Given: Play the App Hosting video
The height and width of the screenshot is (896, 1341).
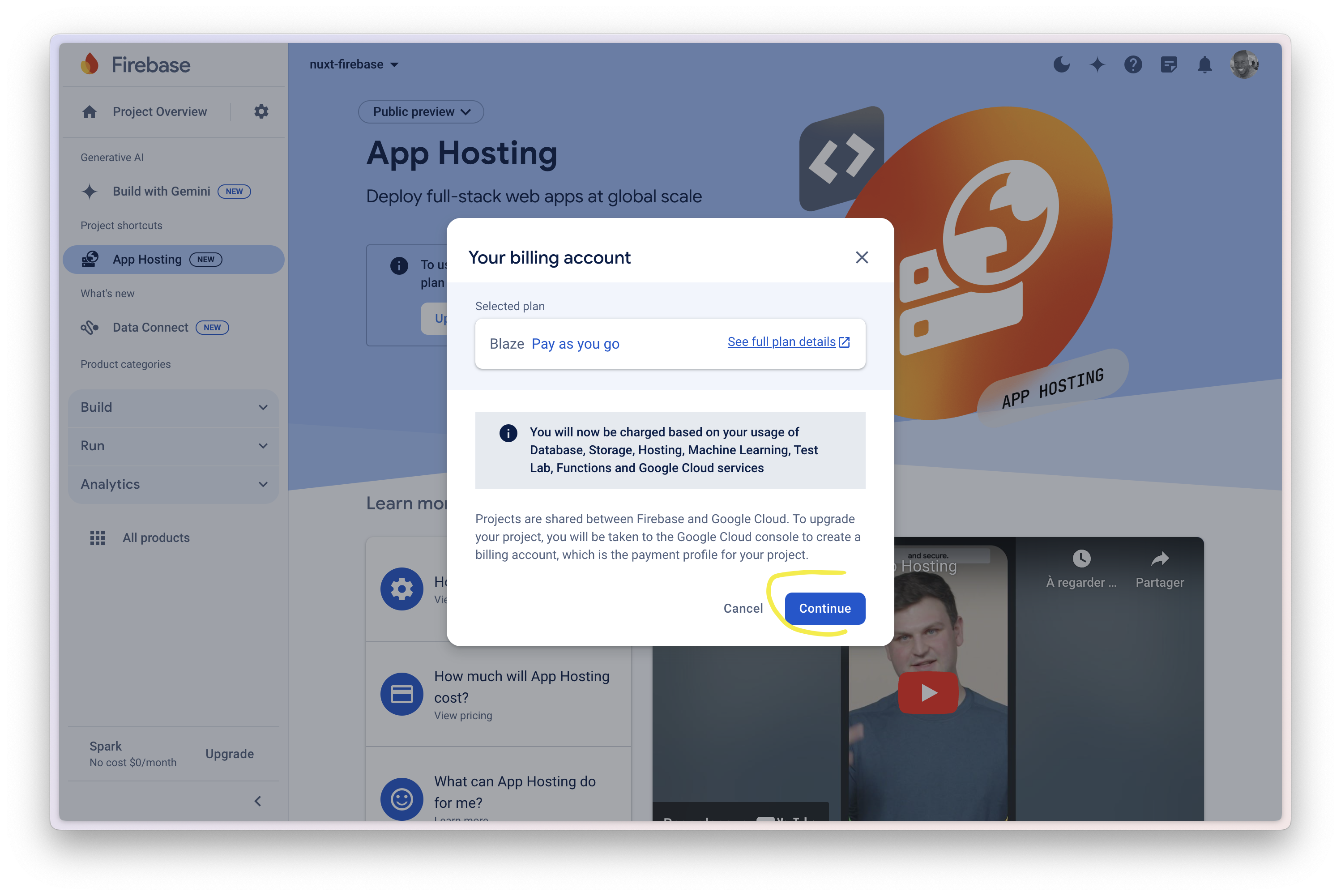Looking at the screenshot, I should (928, 692).
